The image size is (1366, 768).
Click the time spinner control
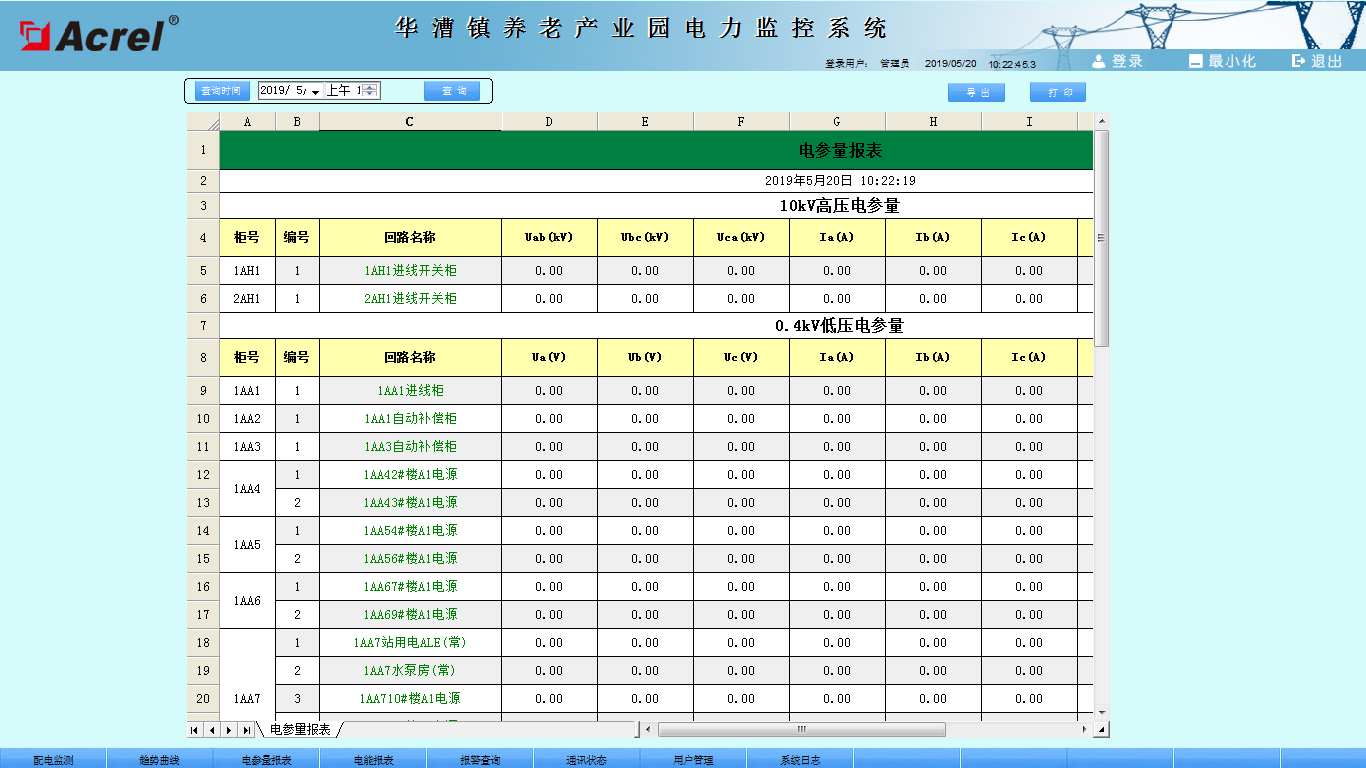370,91
